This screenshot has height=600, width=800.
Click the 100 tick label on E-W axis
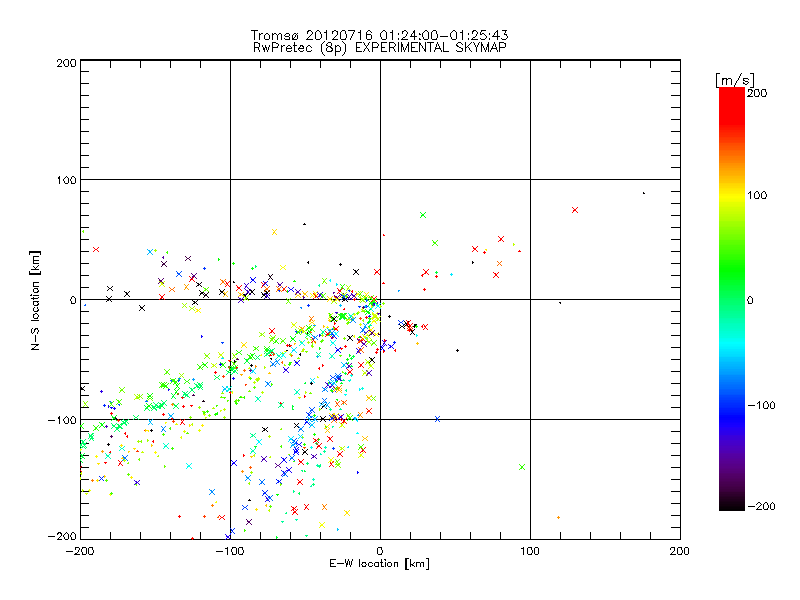tap(530, 551)
